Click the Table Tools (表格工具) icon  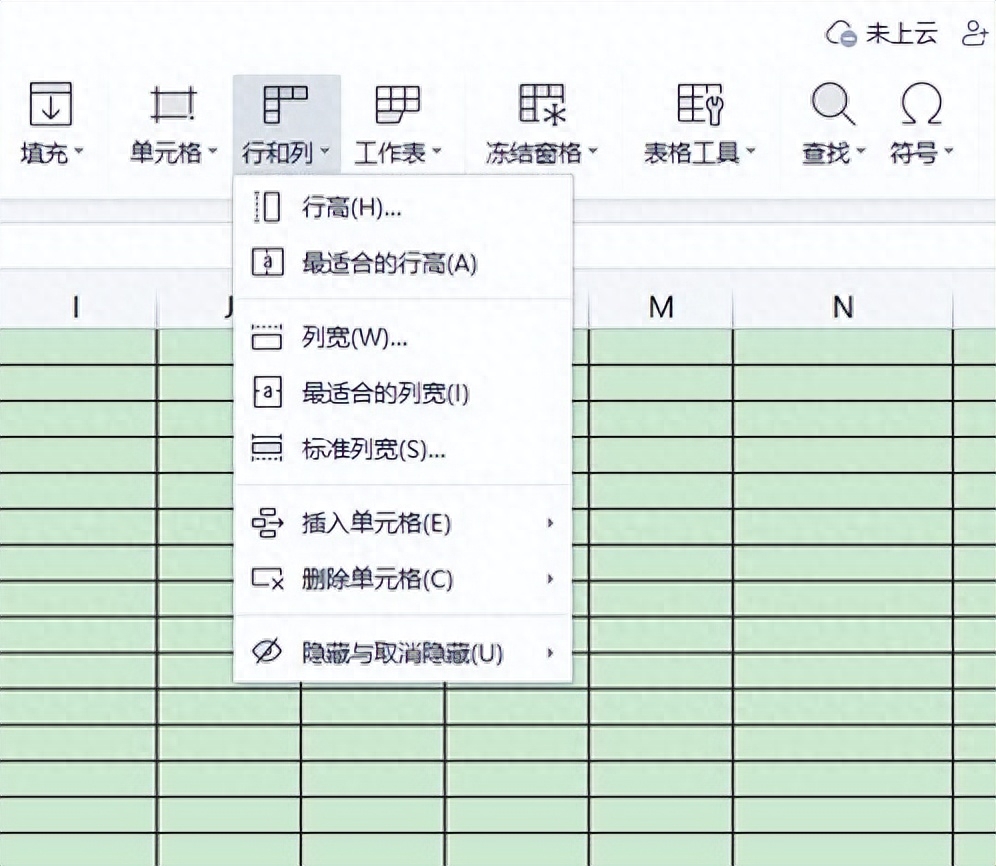pyautogui.click(x=699, y=104)
